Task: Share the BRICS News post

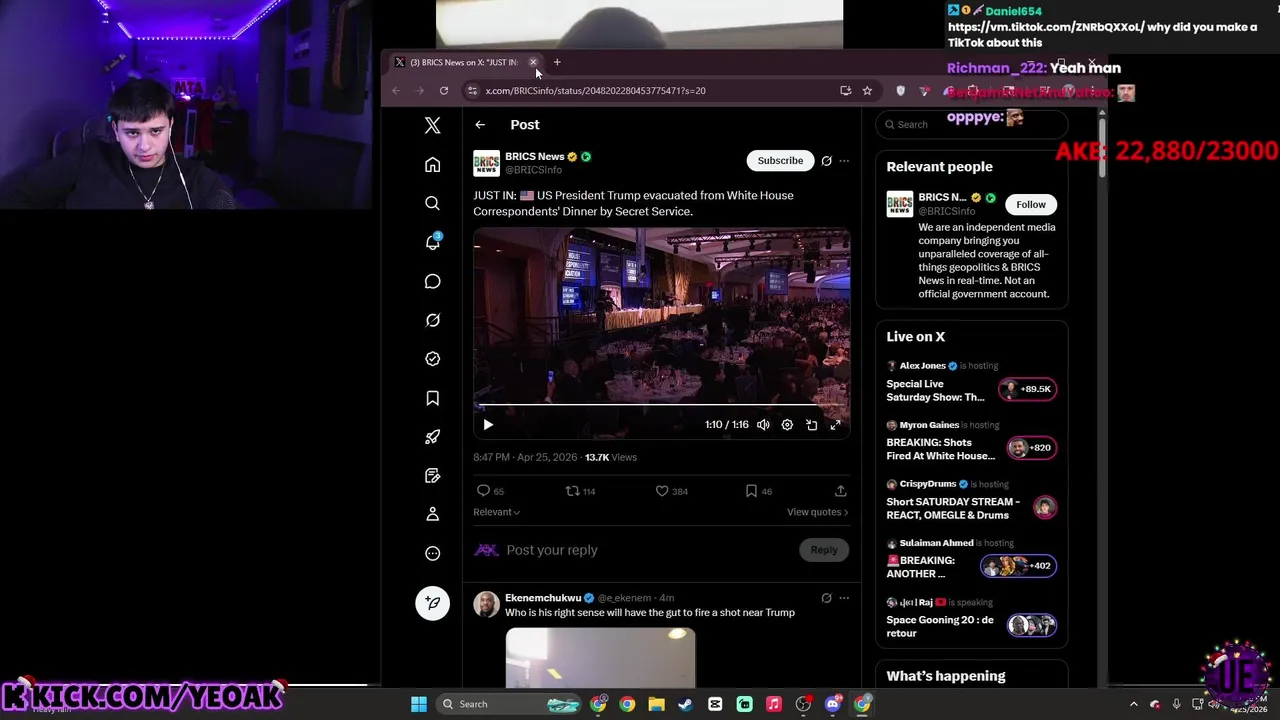Action: (840, 491)
